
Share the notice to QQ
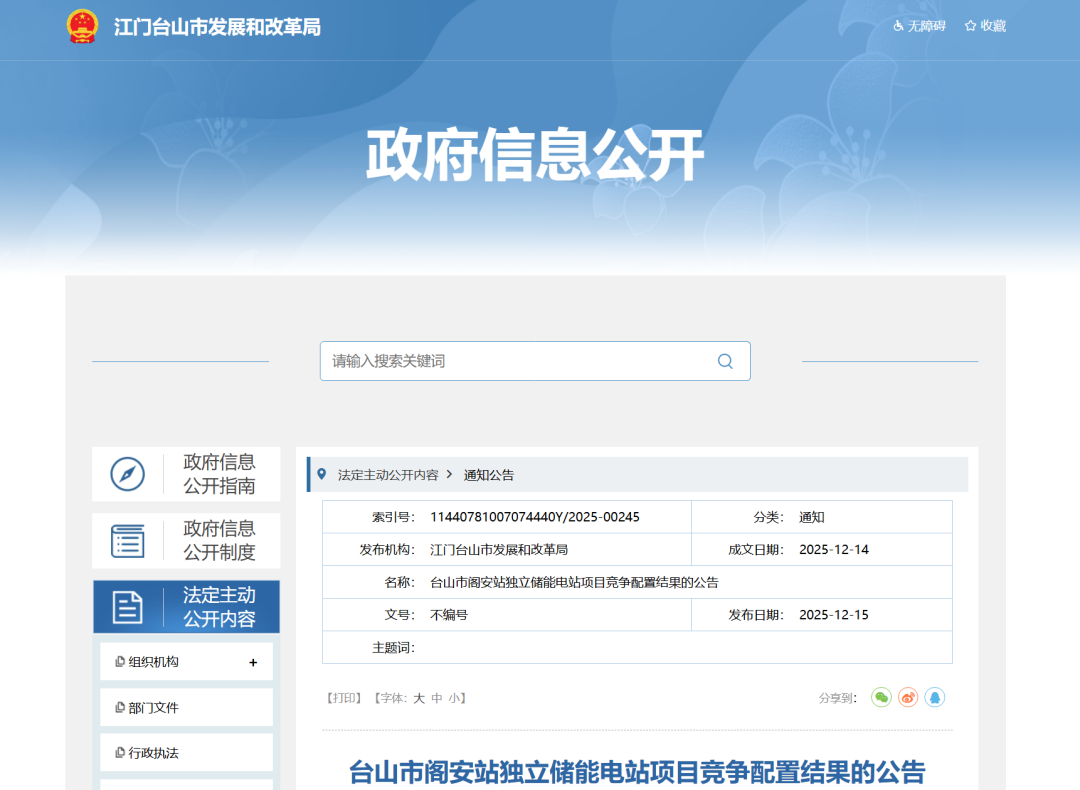[x=934, y=698]
